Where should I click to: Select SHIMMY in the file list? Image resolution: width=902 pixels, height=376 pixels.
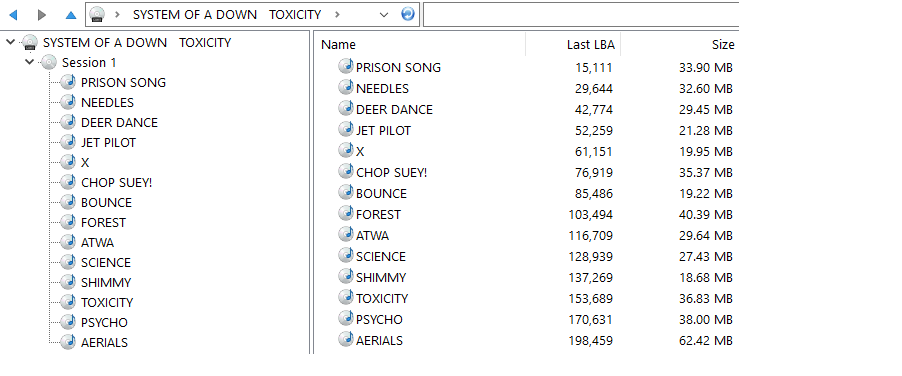click(x=381, y=278)
